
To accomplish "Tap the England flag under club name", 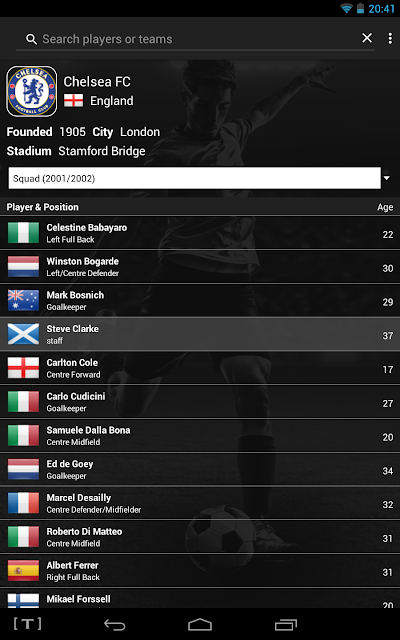I will pyautogui.click(x=73, y=100).
